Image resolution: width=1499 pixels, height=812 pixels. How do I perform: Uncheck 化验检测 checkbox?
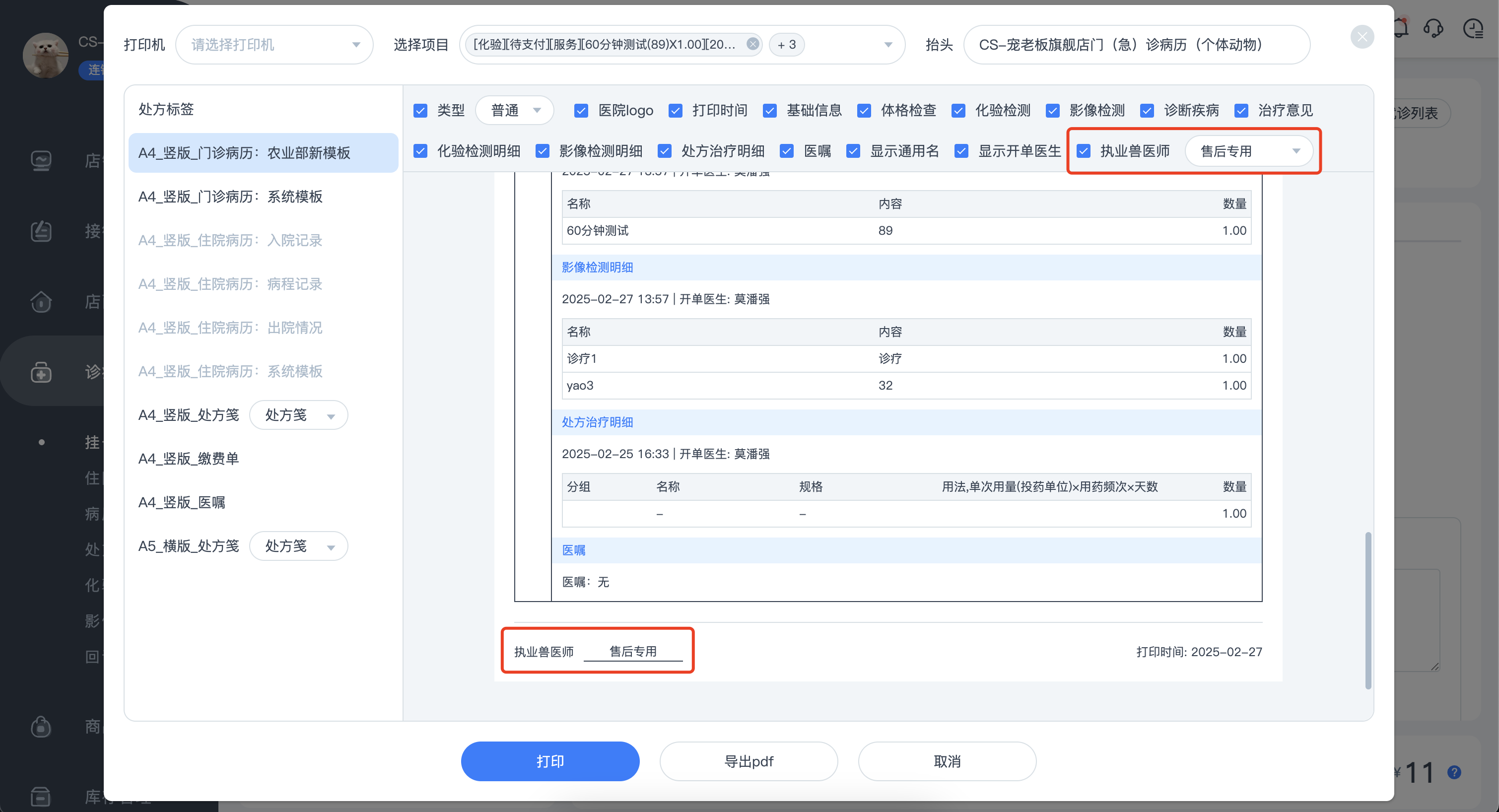coord(958,111)
